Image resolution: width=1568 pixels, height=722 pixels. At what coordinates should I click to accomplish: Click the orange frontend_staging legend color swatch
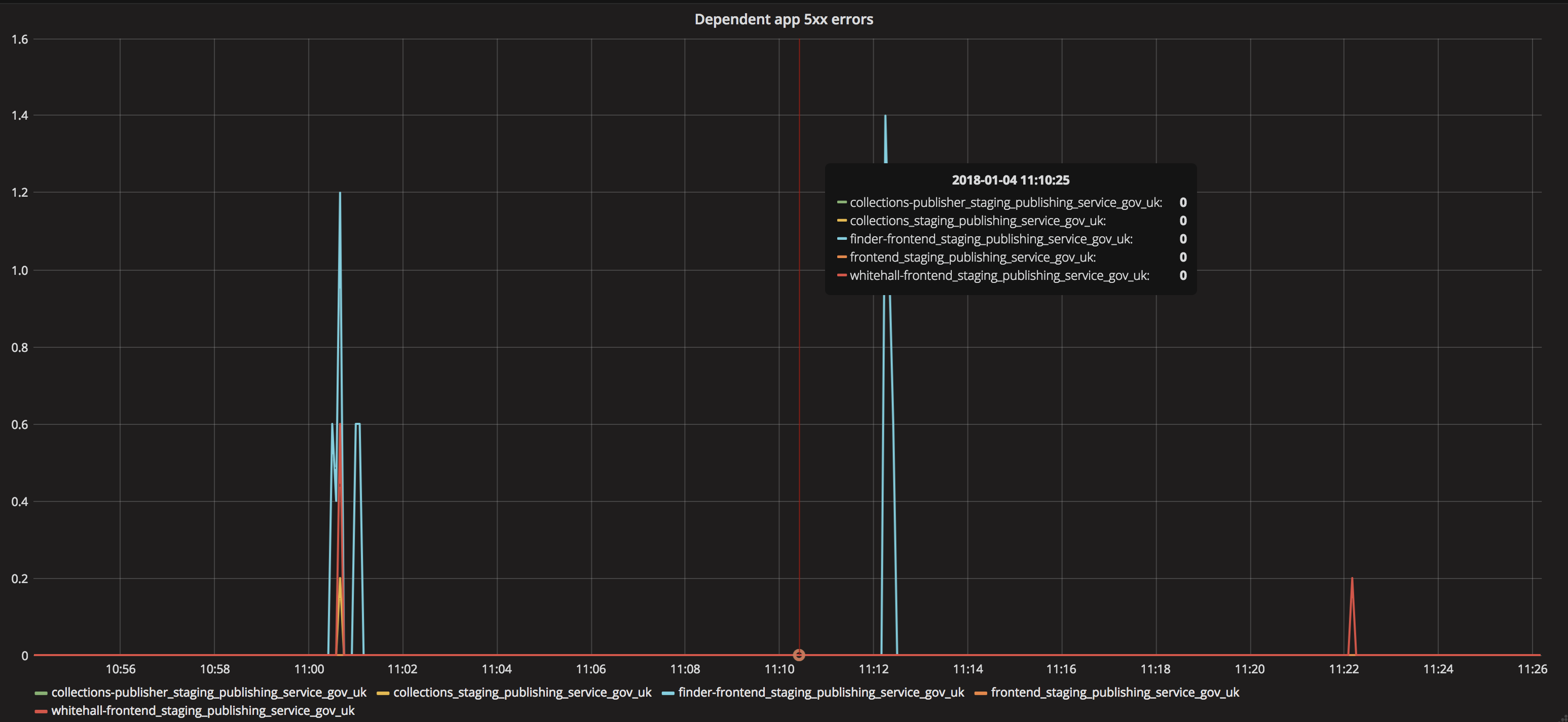tap(981, 693)
